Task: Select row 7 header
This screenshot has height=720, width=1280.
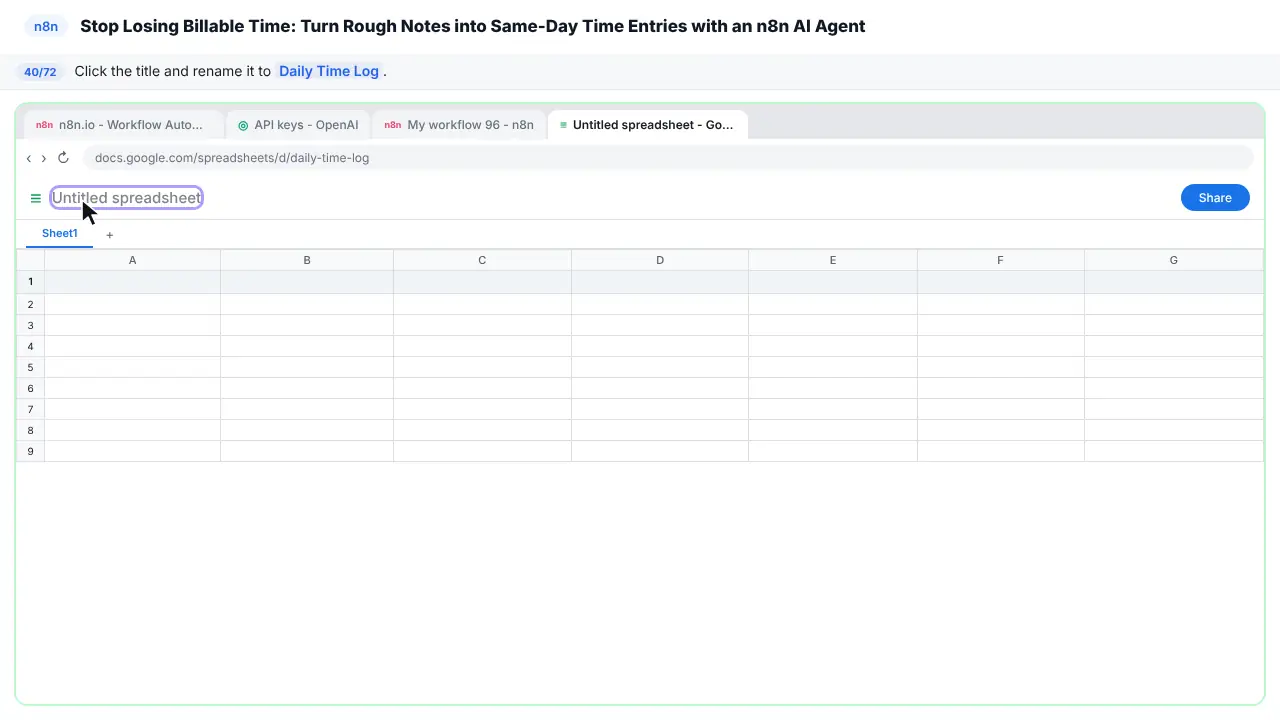Action: [x=30, y=409]
